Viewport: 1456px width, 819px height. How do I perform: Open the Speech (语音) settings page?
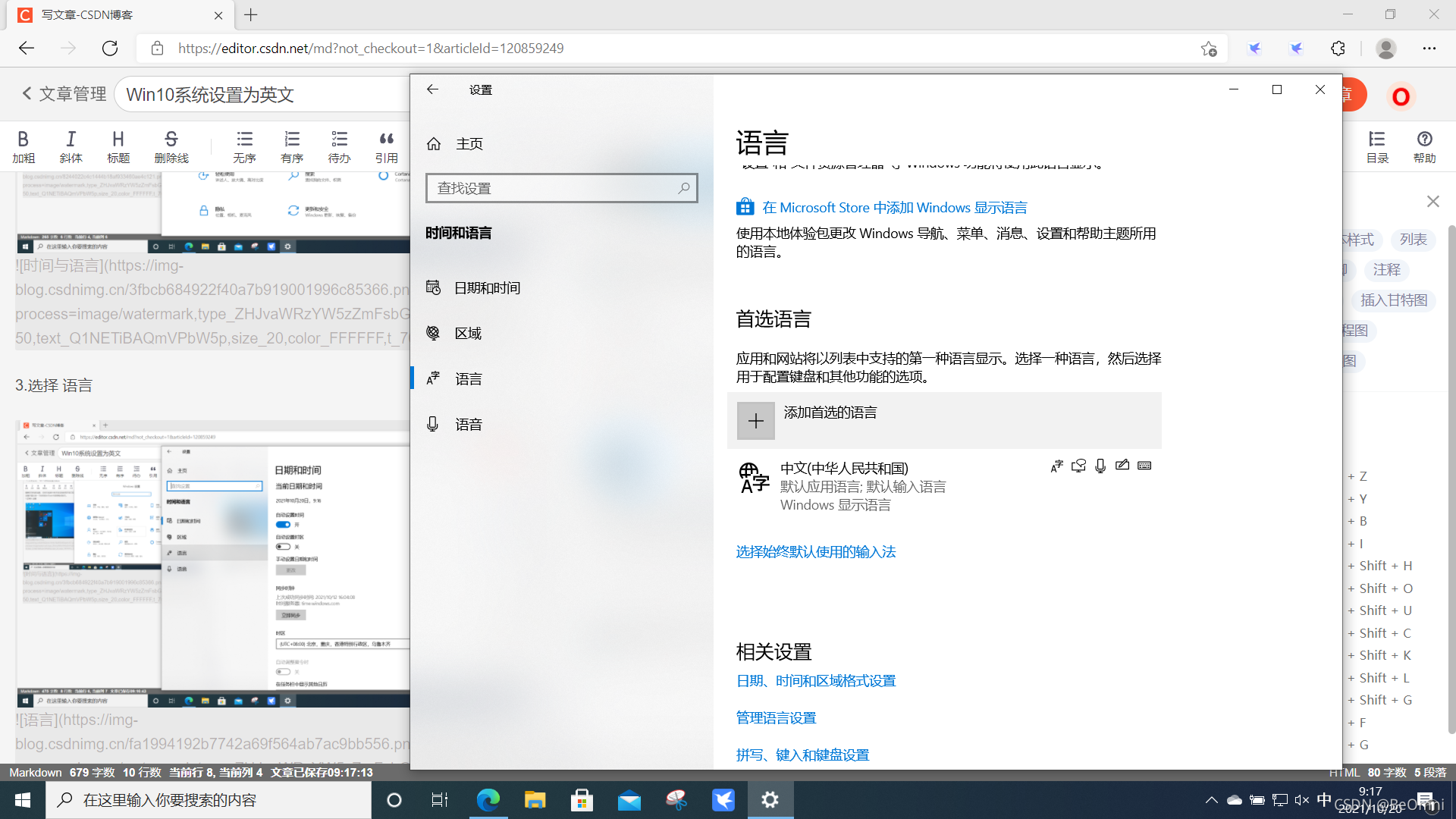click(x=468, y=424)
